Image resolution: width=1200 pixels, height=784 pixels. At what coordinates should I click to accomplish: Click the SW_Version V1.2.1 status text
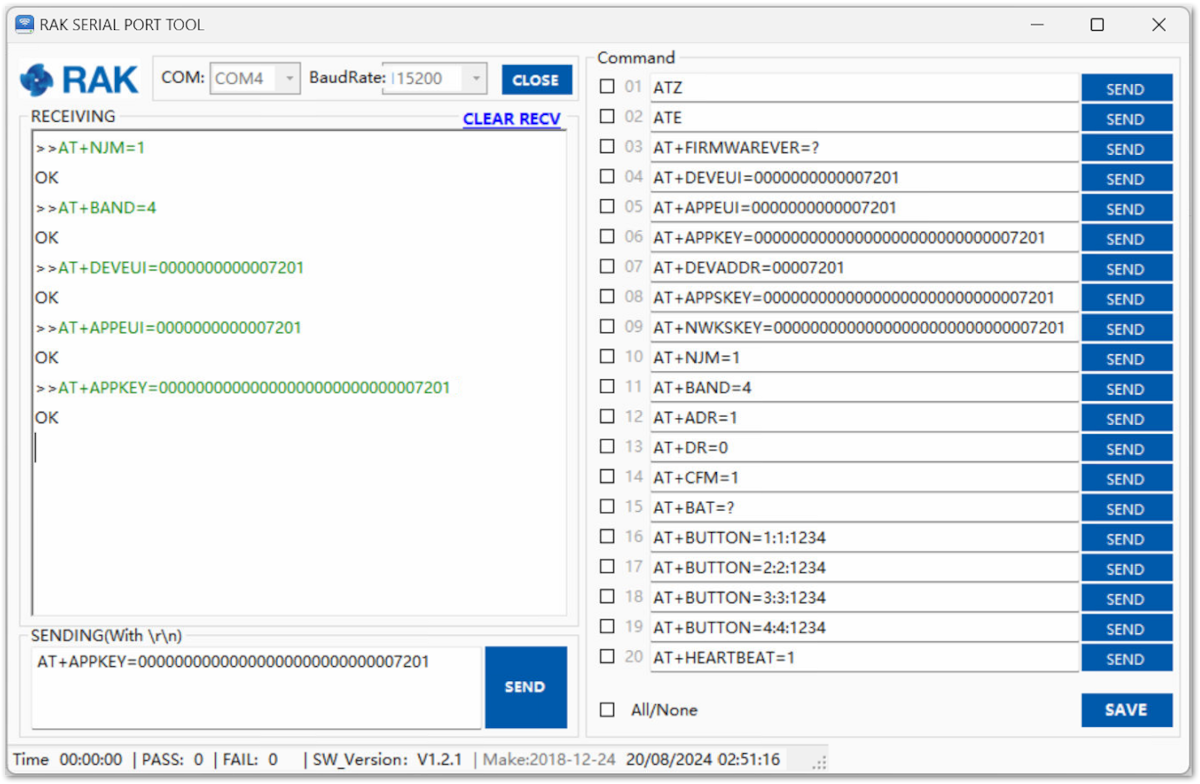click(x=390, y=760)
